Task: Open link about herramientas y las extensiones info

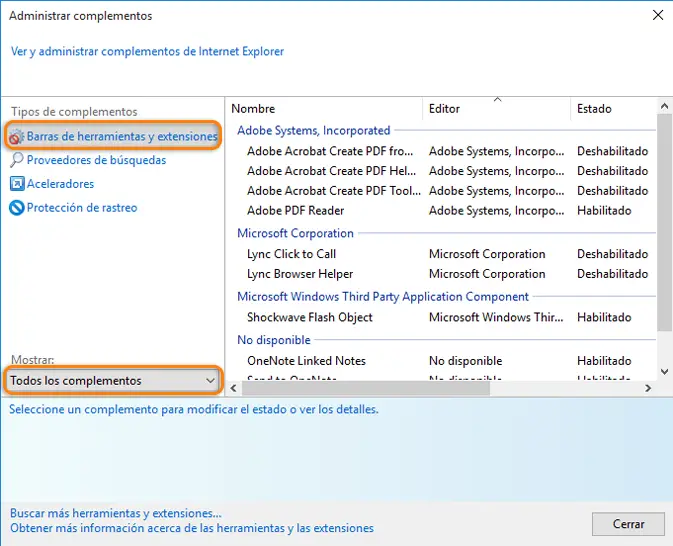Action: (x=192, y=528)
